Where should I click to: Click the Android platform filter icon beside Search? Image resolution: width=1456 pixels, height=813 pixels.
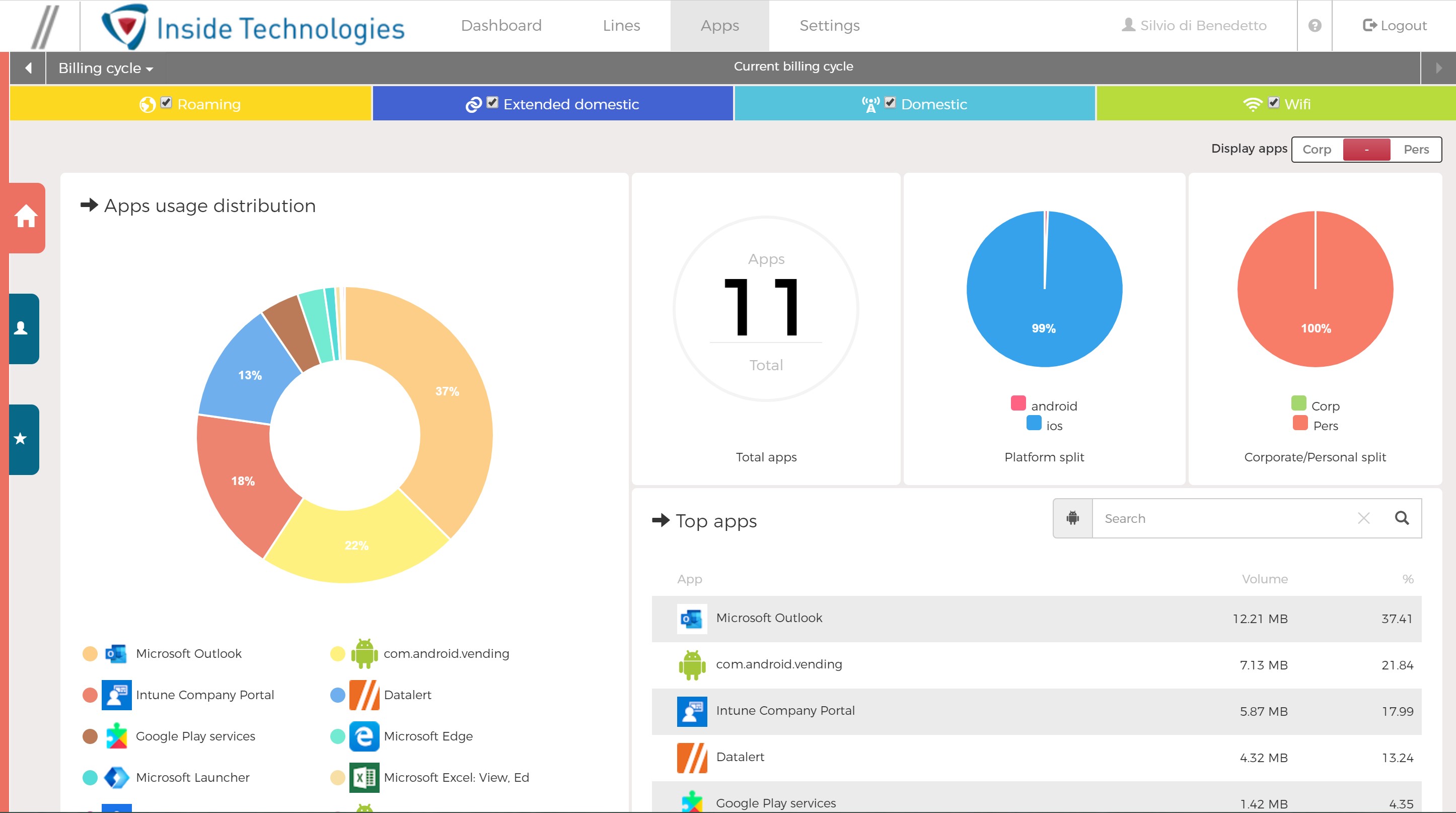[x=1072, y=518]
